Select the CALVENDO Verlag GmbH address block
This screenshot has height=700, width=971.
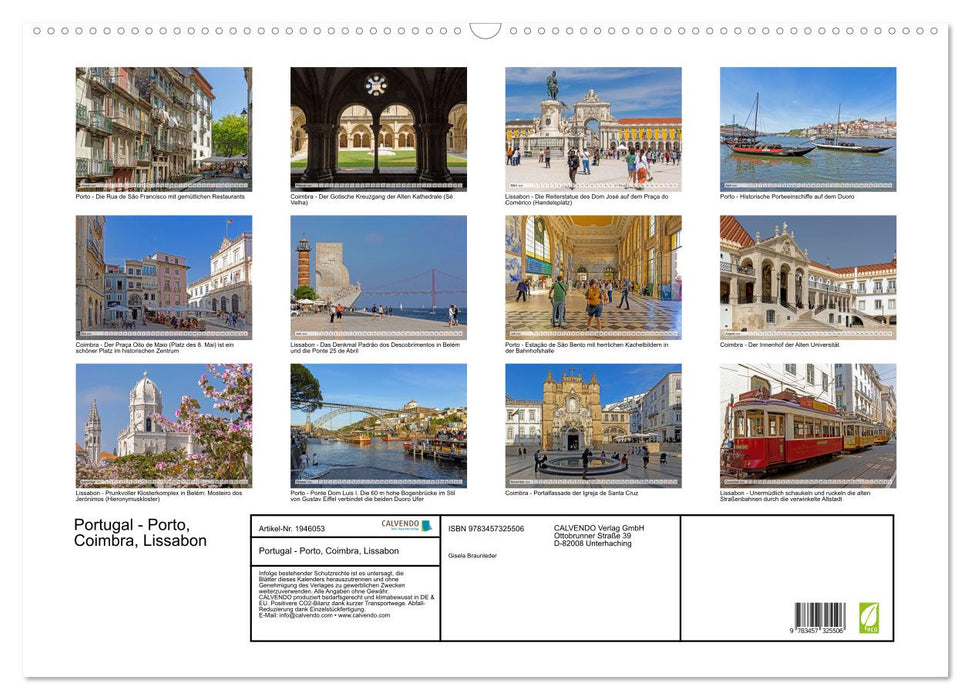click(x=598, y=537)
